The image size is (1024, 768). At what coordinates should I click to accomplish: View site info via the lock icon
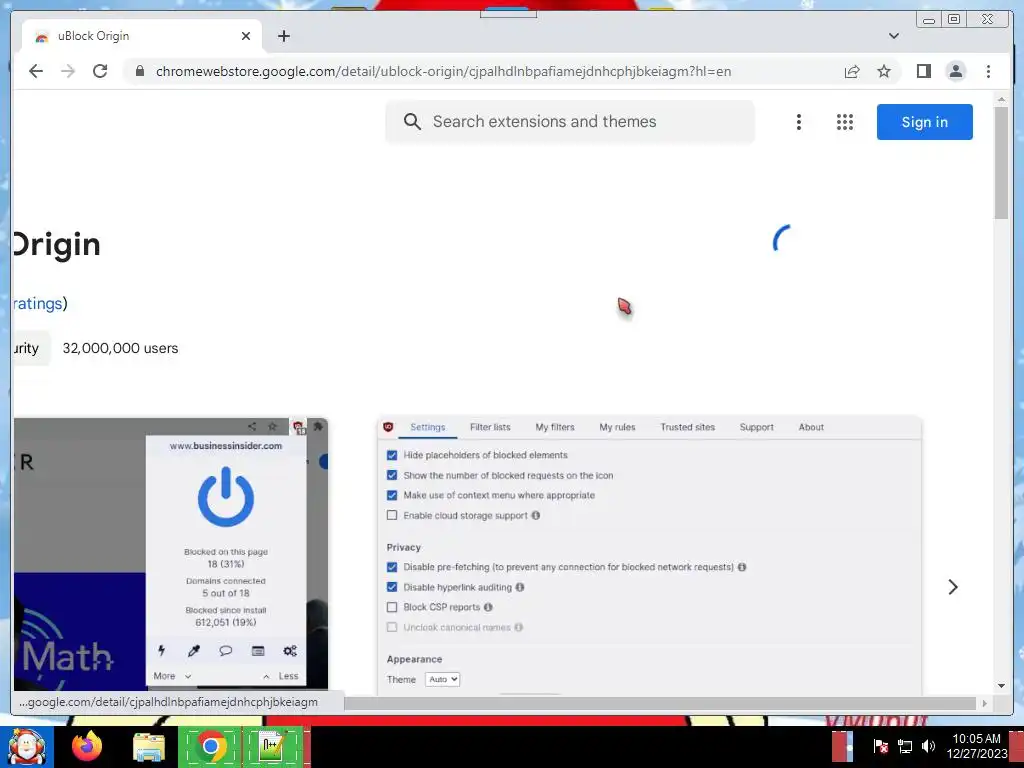pos(140,71)
